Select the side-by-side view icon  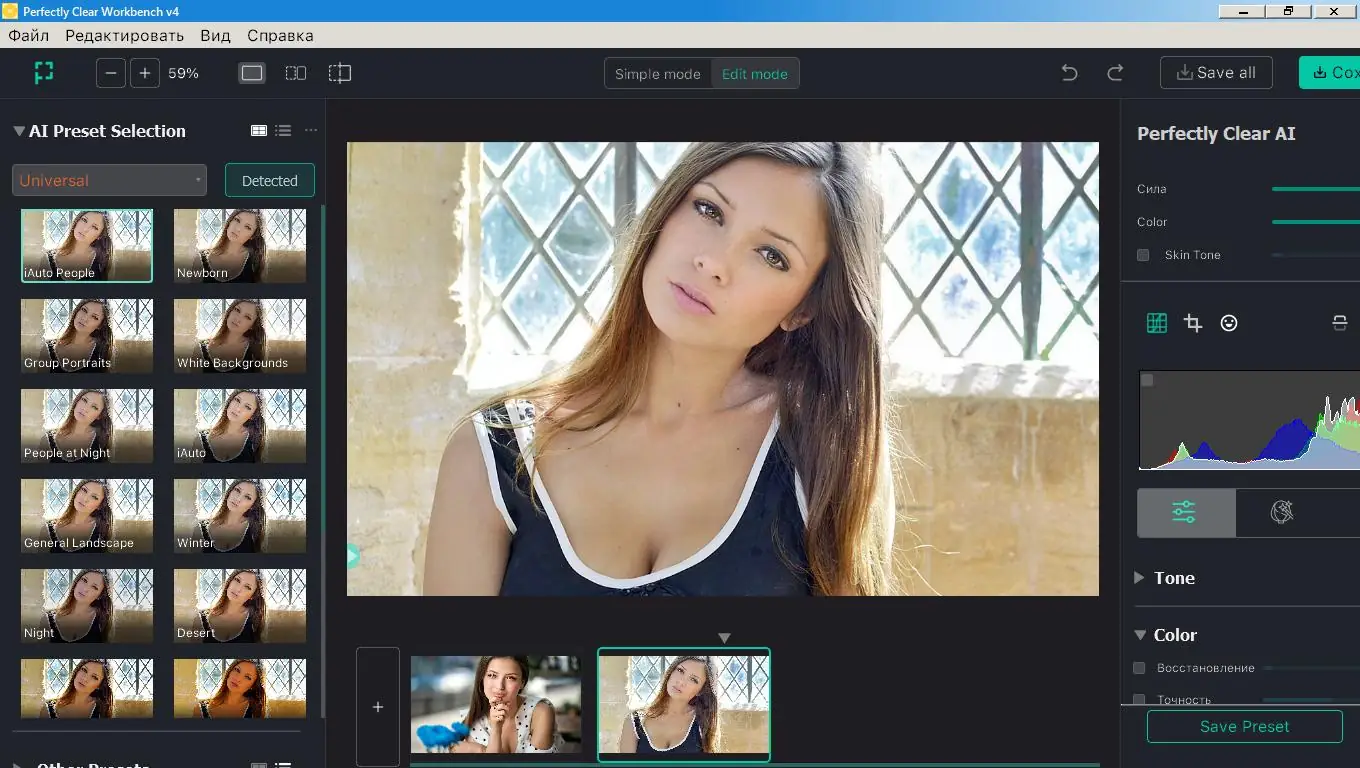[295, 72]
